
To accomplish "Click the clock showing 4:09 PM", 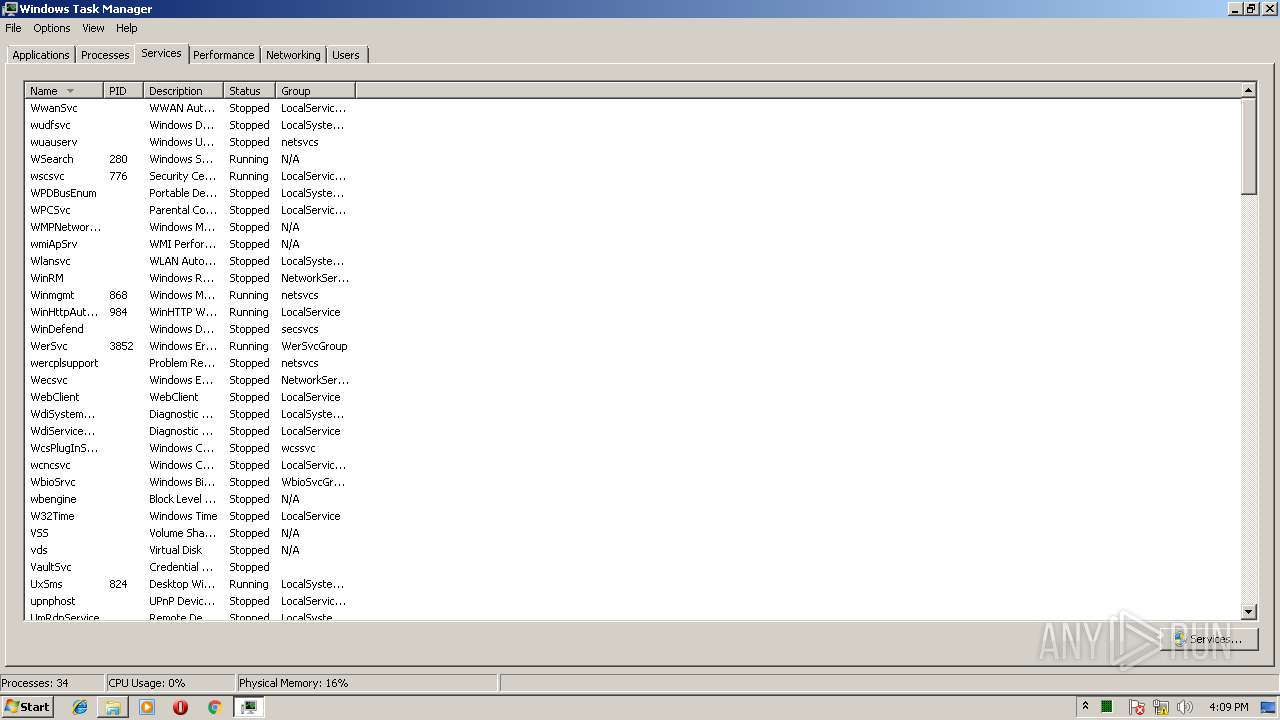I will pos(1228,707).
